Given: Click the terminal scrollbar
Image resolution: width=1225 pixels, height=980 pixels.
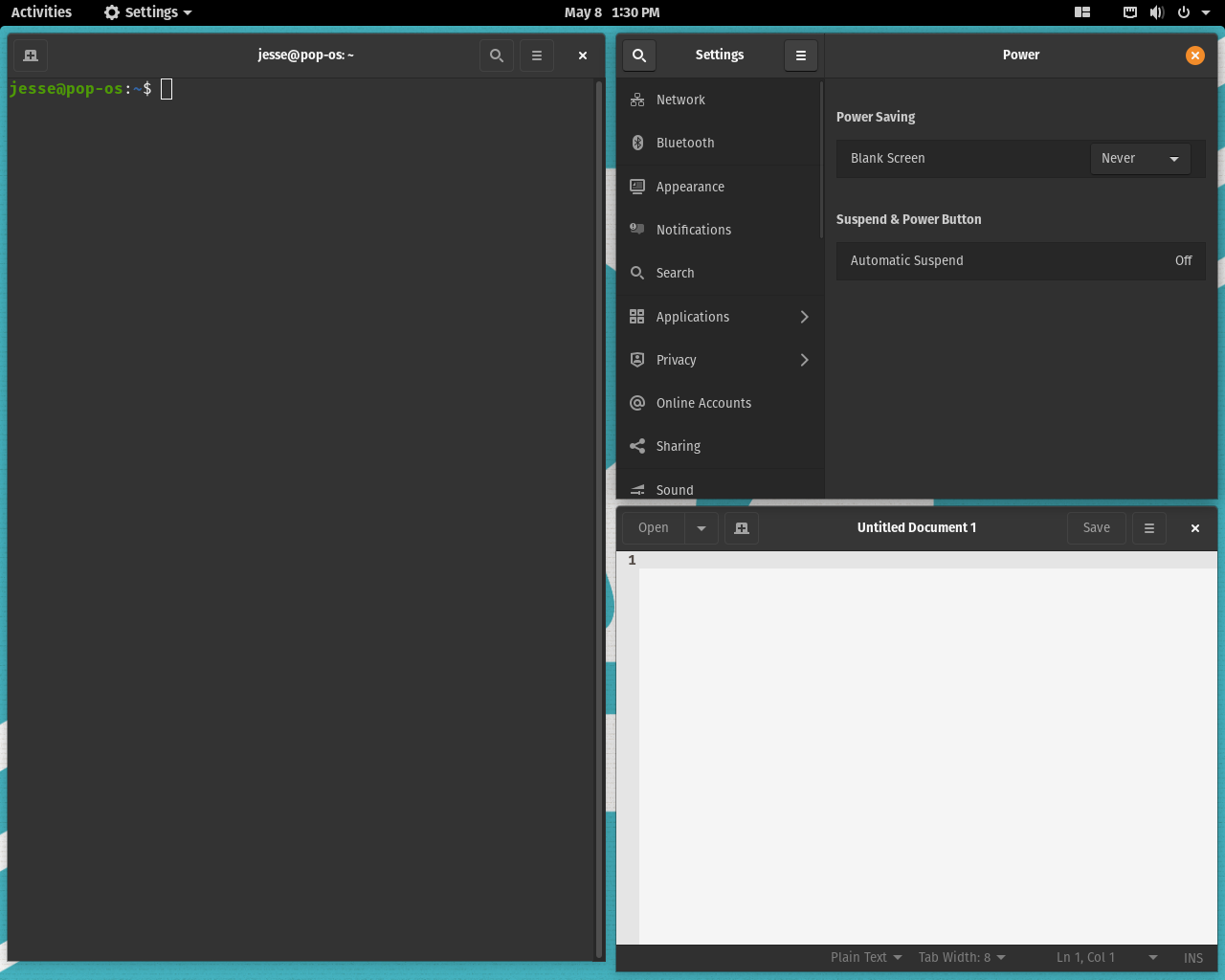Looking at the screenshot, I should pyautogui.click(x=599, y=520).
